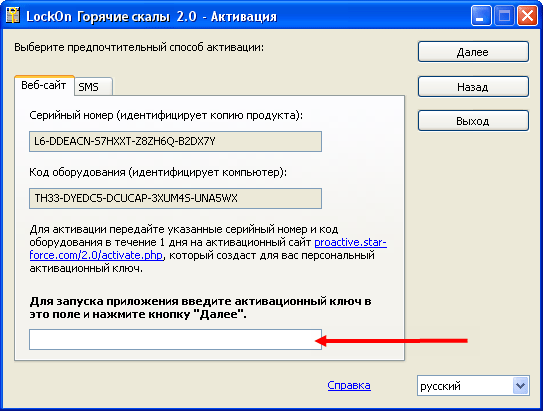This screenshot has height=411, width=543.
Task: Click the label Серийный номер text
Action: pos(166,115)
